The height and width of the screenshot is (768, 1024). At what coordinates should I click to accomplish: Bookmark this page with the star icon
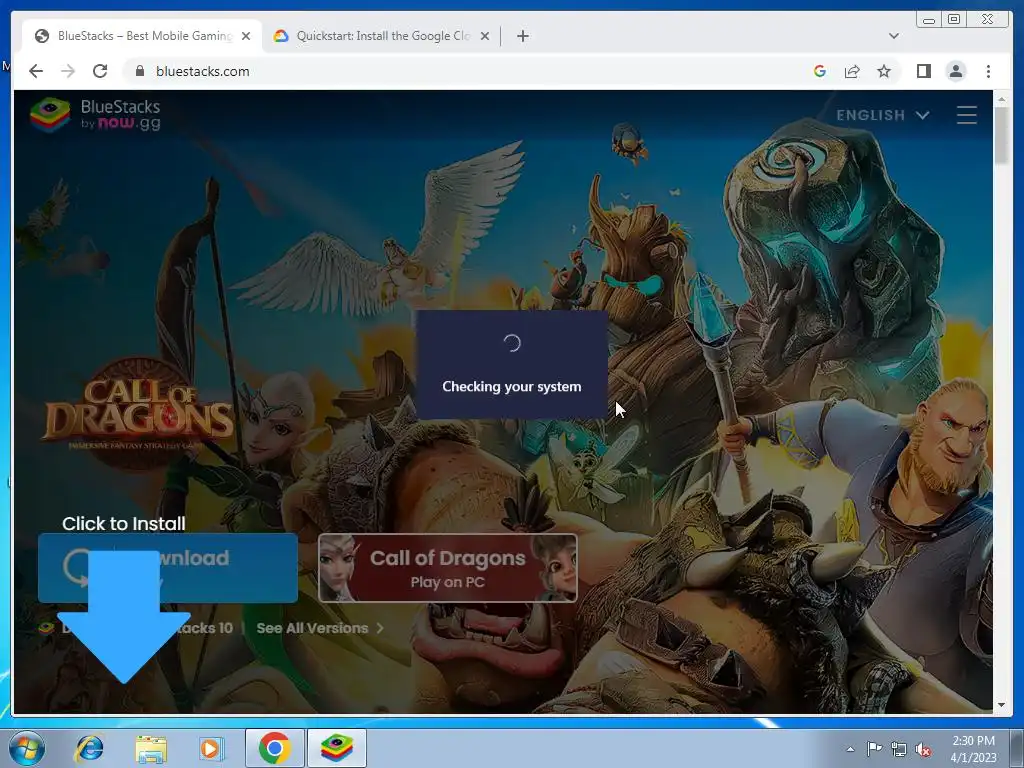pos(884,71)
